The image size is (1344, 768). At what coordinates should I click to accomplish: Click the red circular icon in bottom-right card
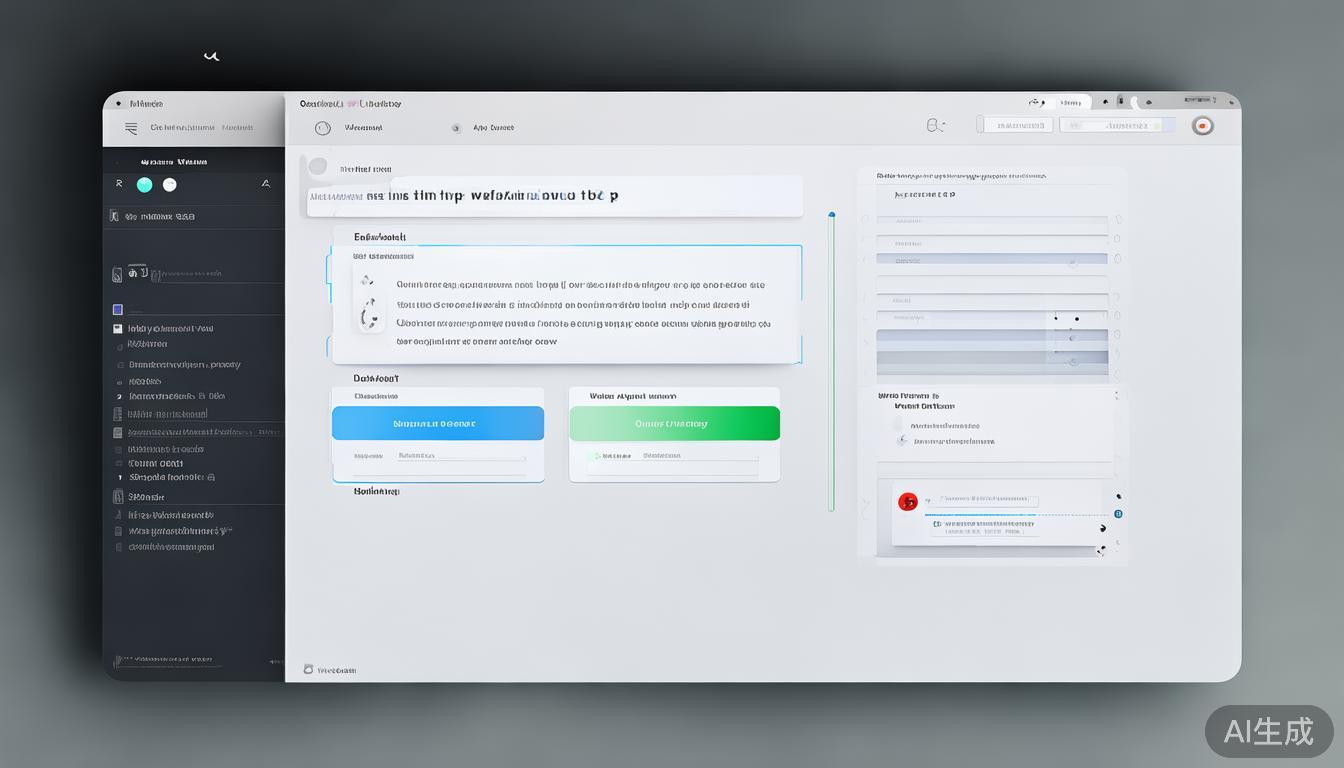point(908,502)
